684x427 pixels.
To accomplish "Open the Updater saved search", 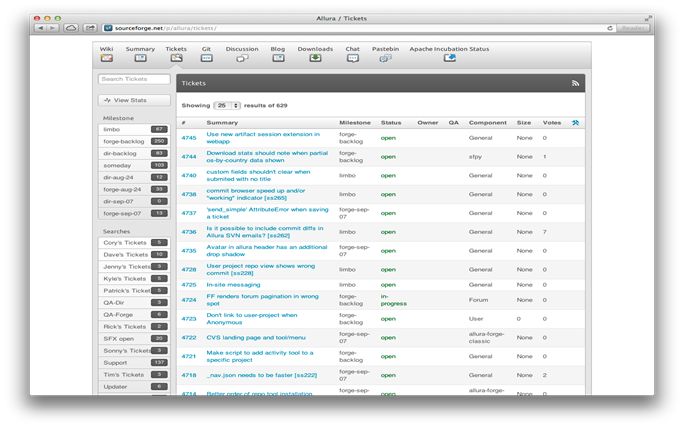I will coord(133,386).
